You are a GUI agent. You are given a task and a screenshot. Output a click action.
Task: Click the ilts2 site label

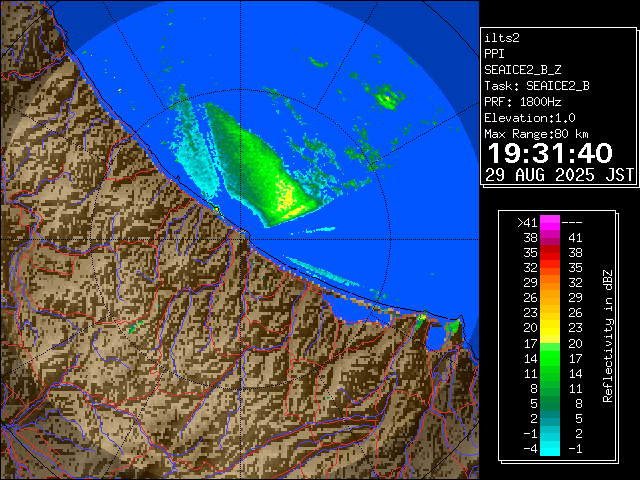coord(501,37)
